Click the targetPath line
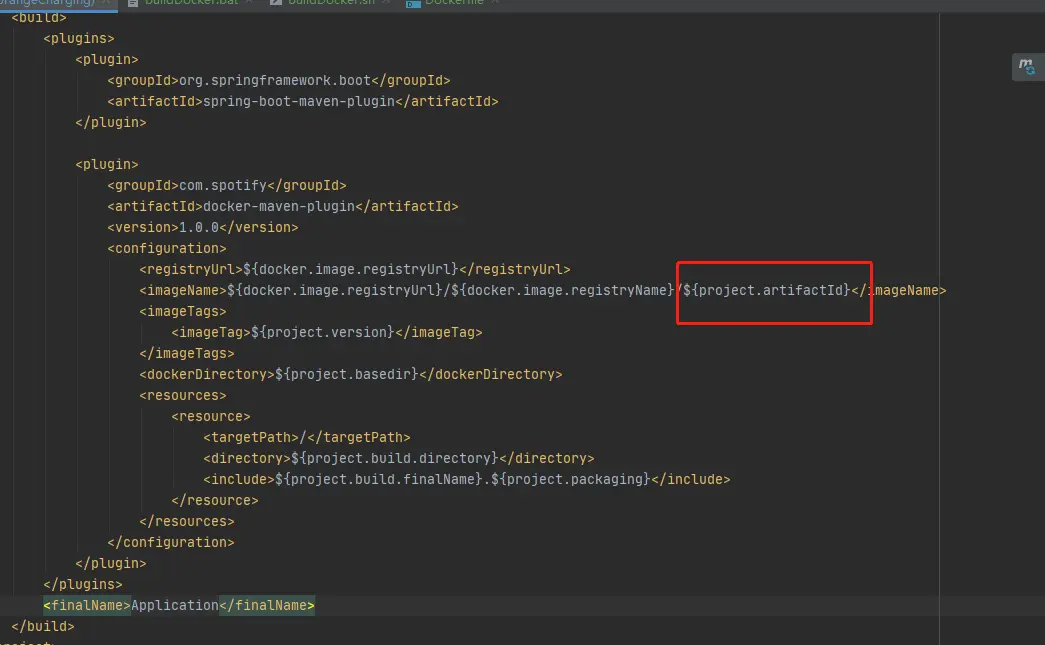 tap(307, 437)
